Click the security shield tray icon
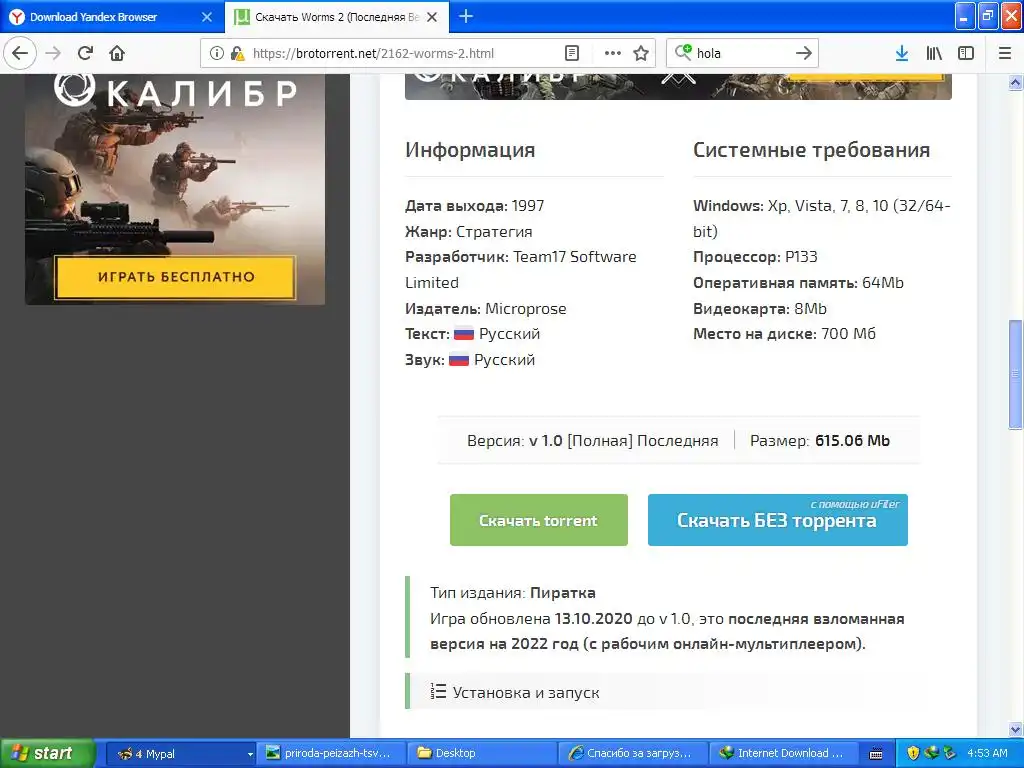Screen dimensions: 1024x768 (913, 753)
